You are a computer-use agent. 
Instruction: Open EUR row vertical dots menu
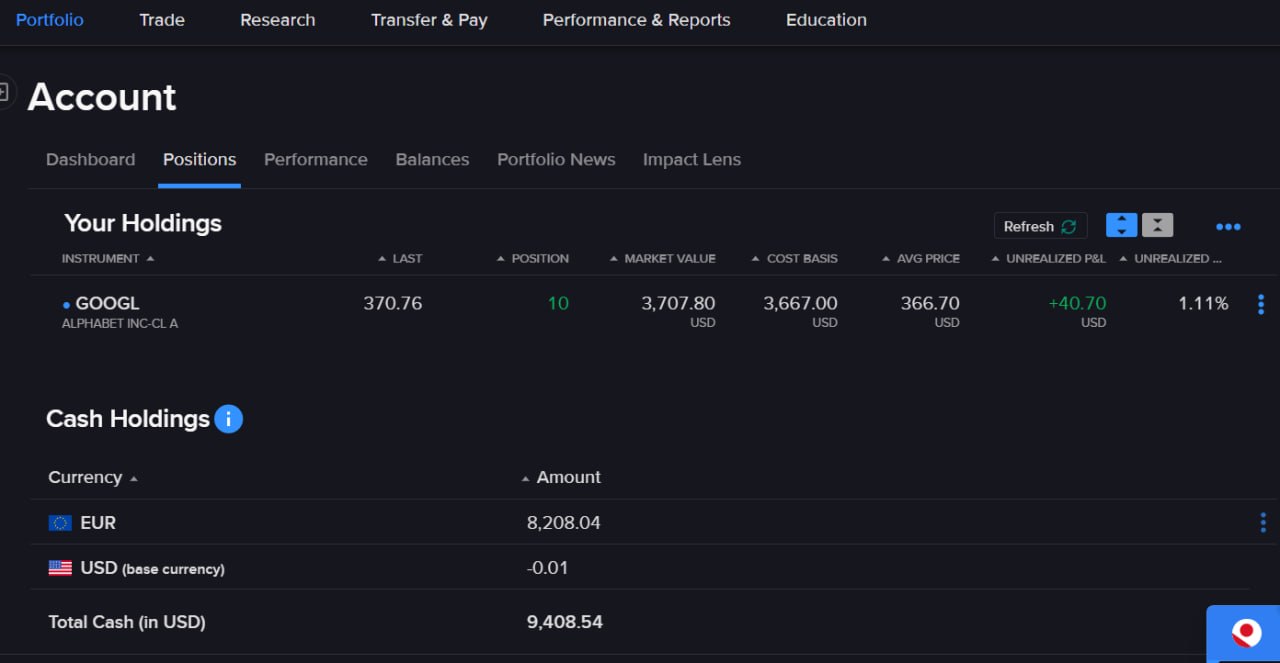[x=1262, y=522]
